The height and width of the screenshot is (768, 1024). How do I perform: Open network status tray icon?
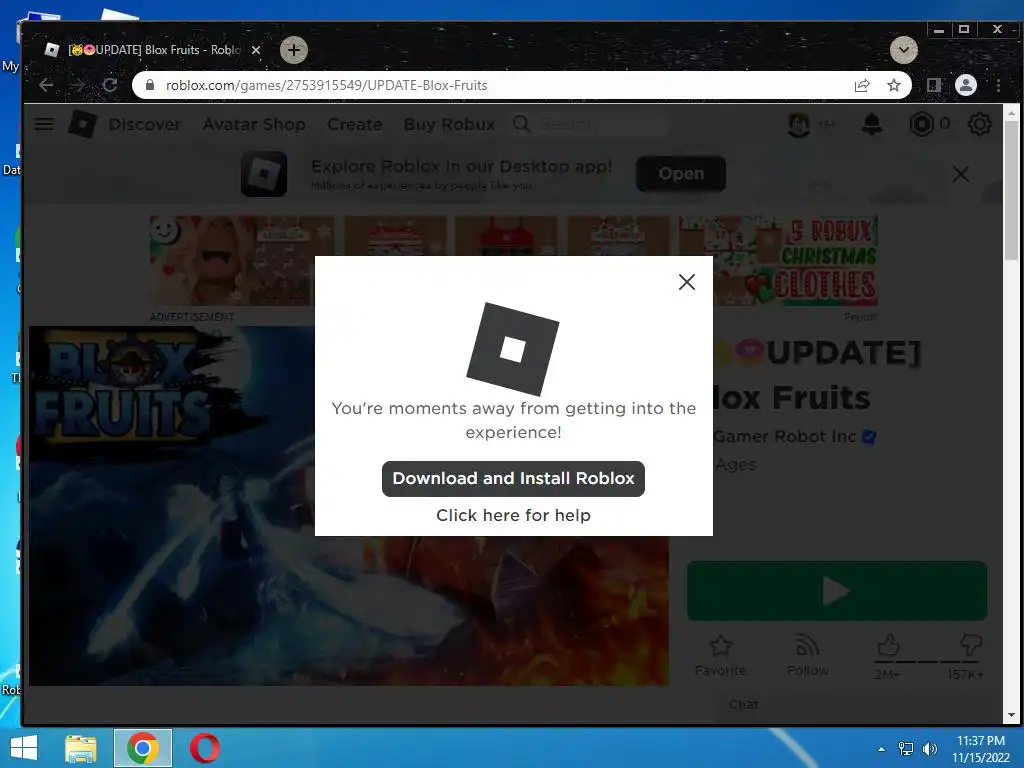pyautogui.click(x=906, y=749)
